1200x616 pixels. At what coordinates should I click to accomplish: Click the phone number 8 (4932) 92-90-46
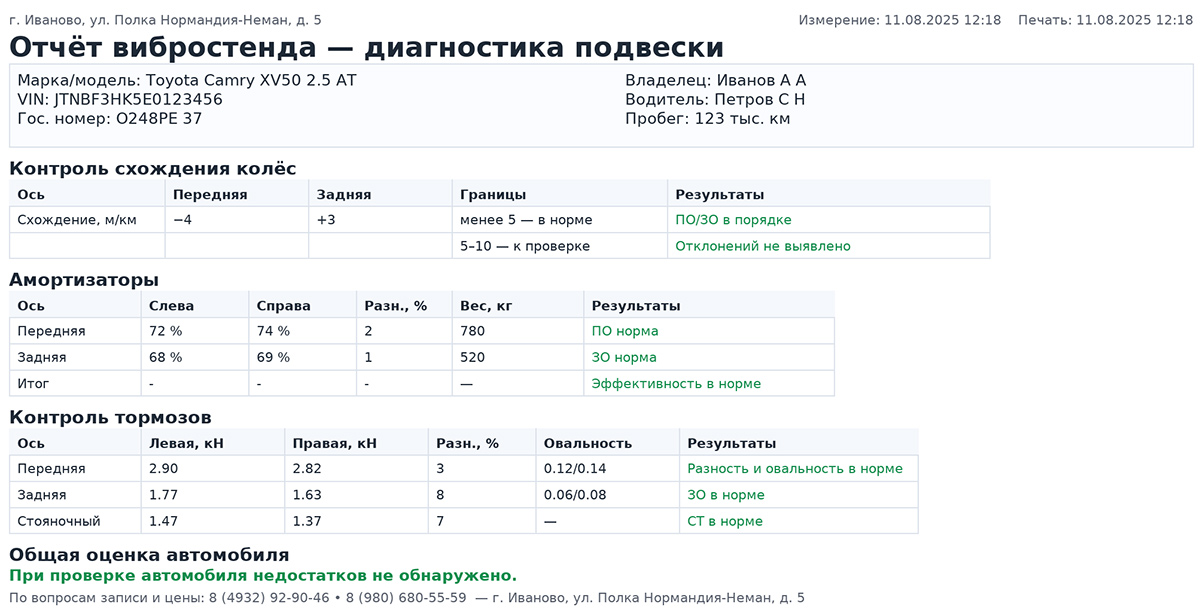coord(269,598)
